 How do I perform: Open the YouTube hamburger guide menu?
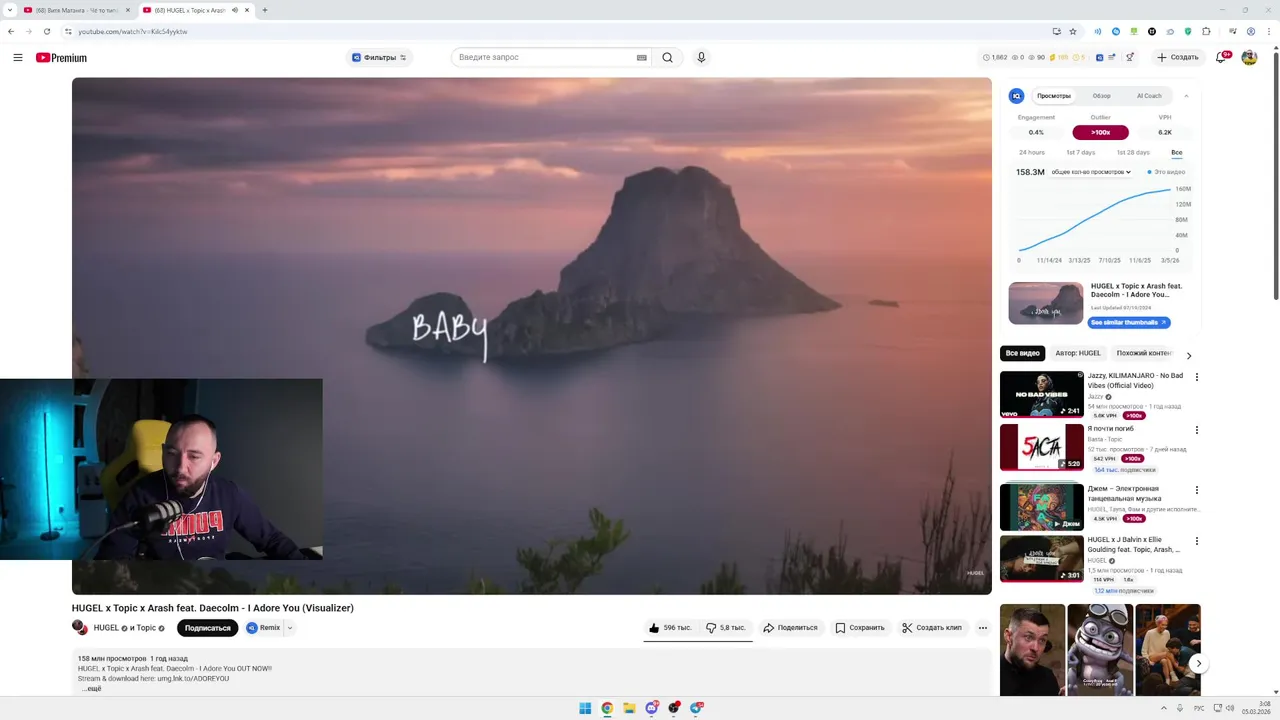(18, 58)
